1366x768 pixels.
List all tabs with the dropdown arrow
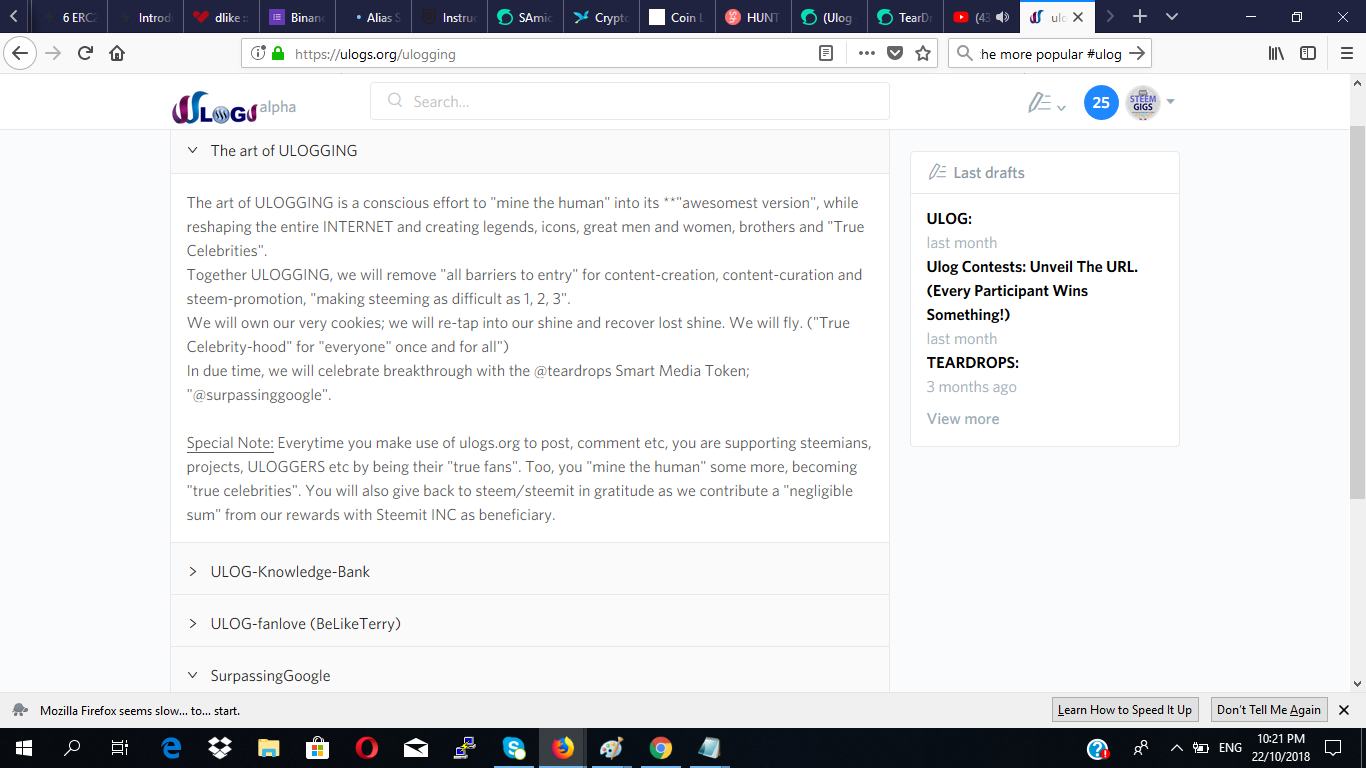tap(1172, 17)
